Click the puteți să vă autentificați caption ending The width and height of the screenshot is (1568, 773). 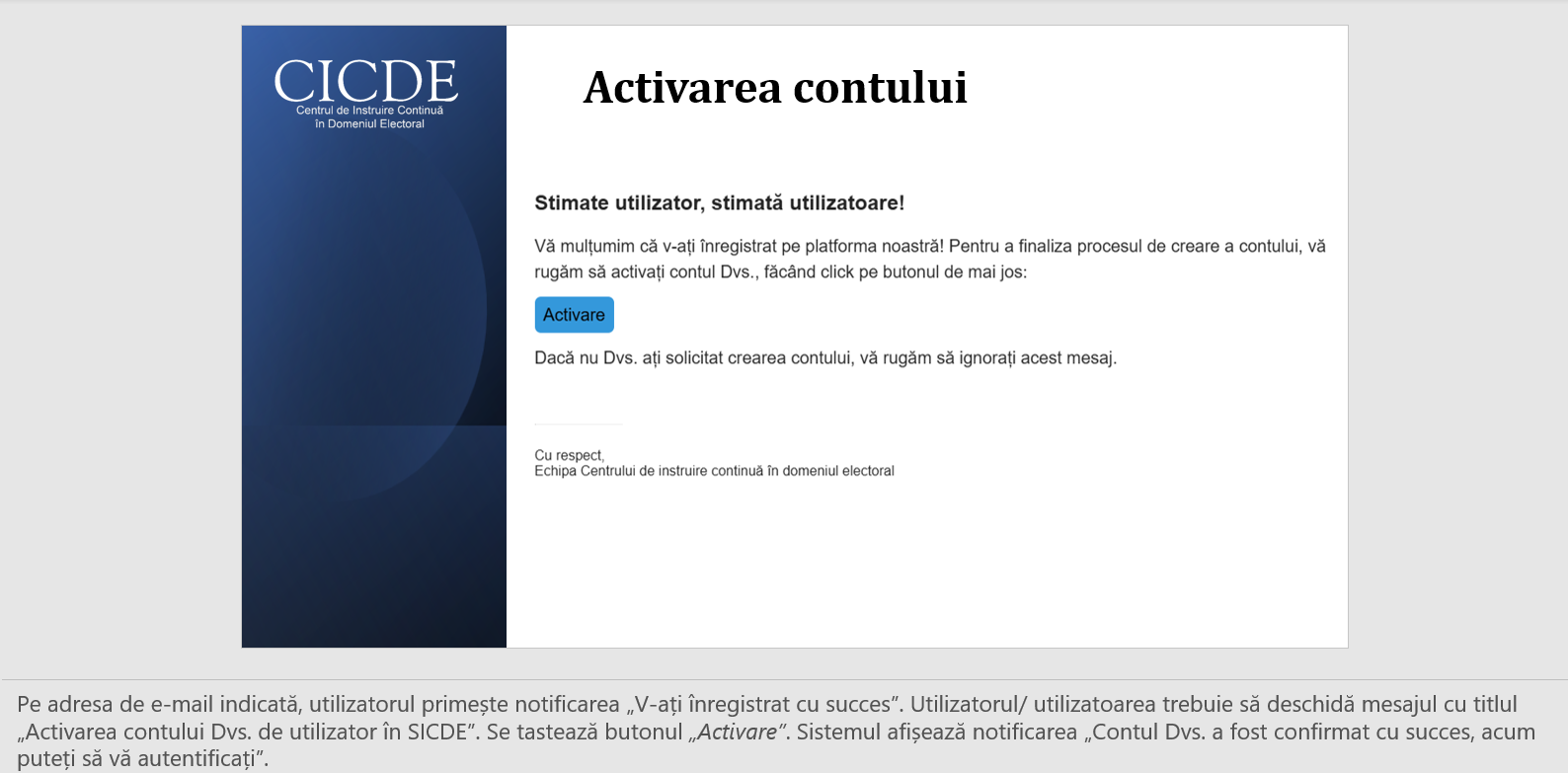[143, 759]
